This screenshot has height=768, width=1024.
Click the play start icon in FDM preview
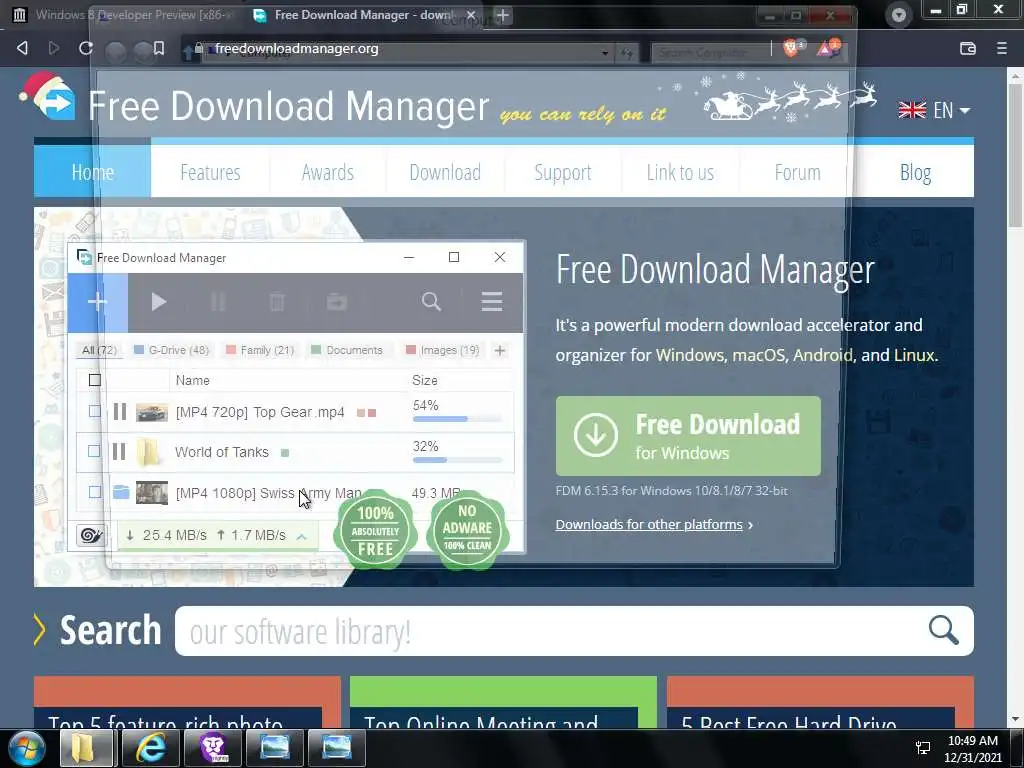tap(158, 302)
